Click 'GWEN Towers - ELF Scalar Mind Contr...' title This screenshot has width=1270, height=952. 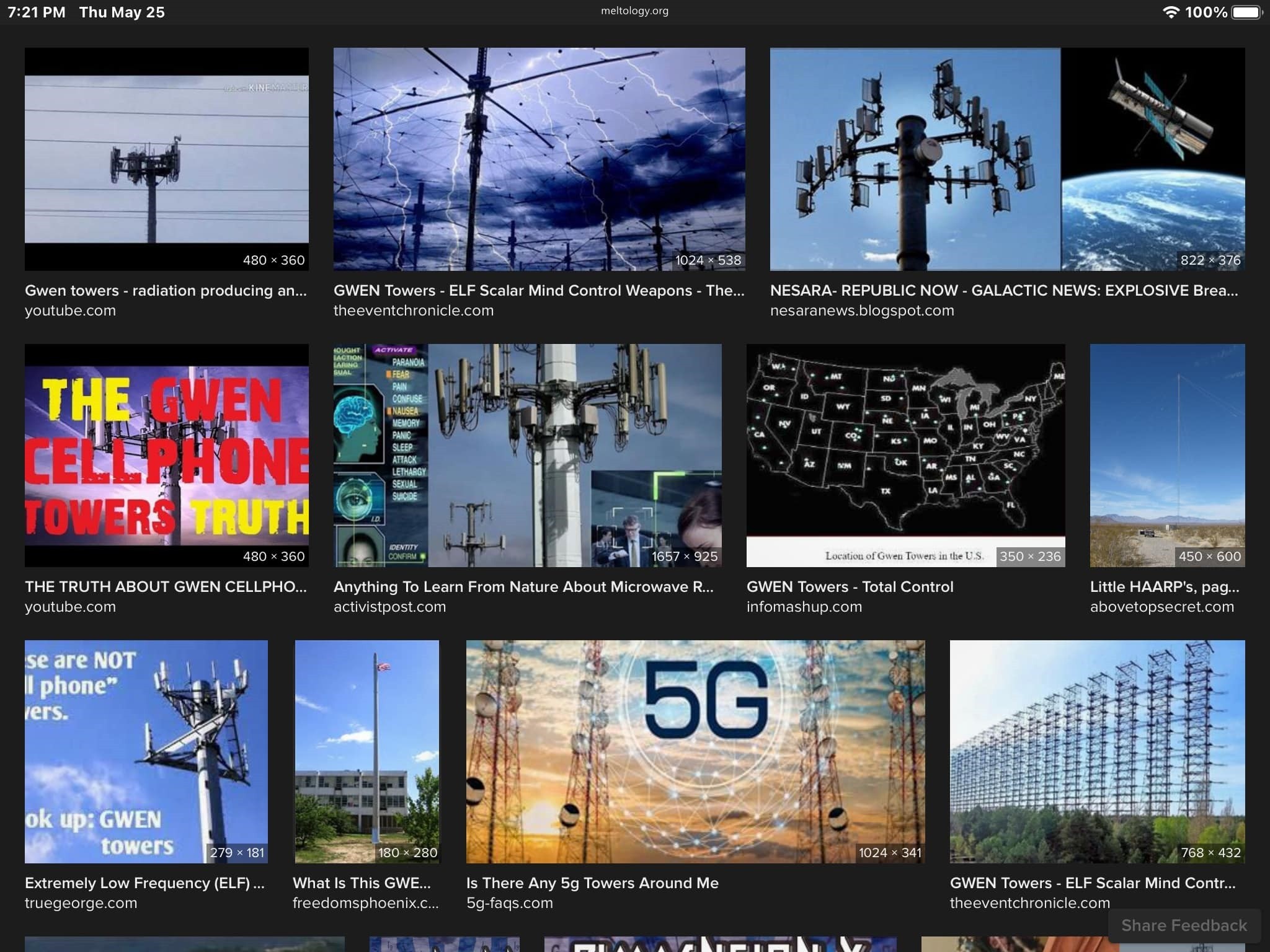coord(1093,883)
